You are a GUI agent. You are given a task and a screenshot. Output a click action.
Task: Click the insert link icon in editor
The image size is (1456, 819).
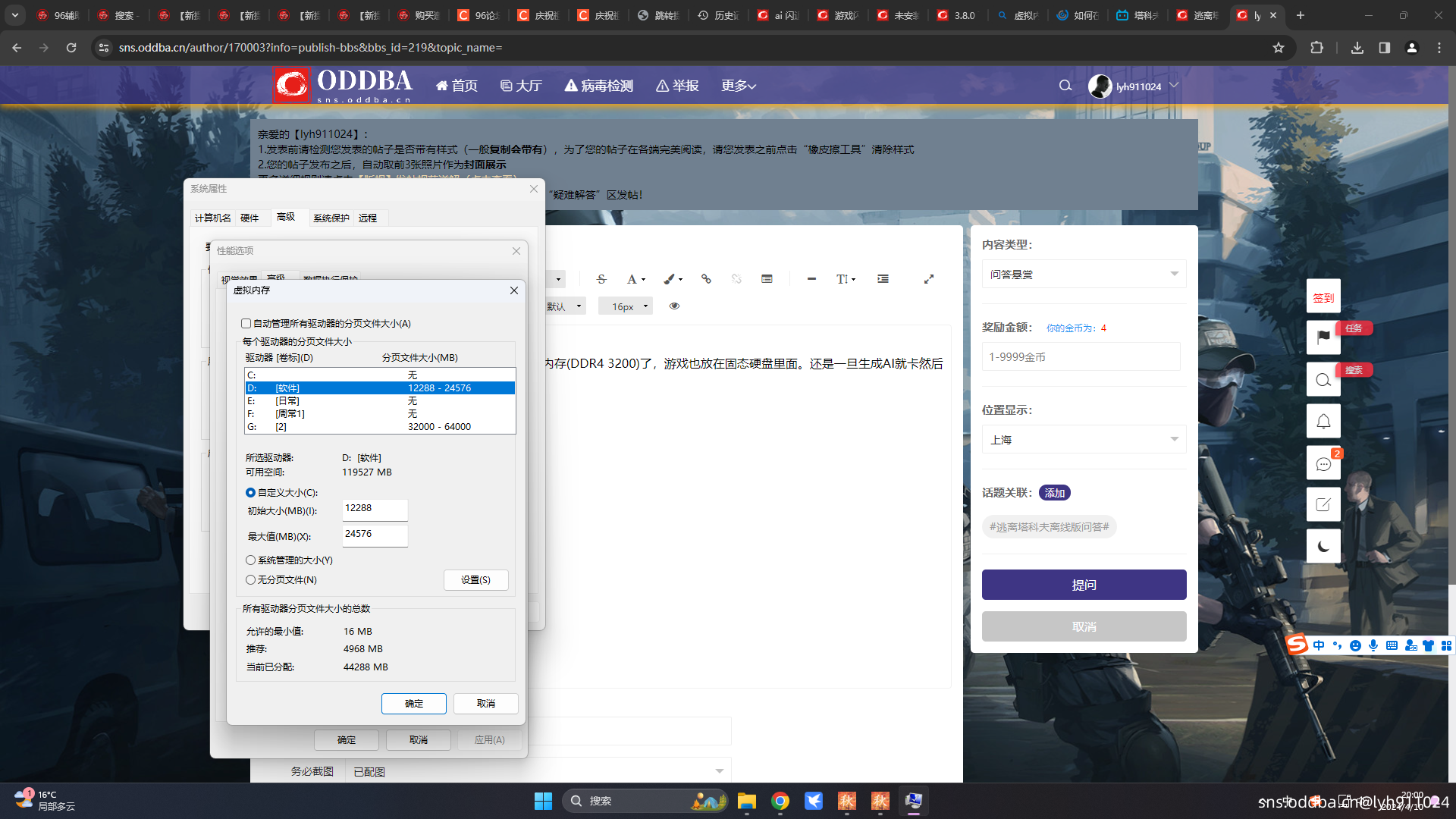(706, 279)
